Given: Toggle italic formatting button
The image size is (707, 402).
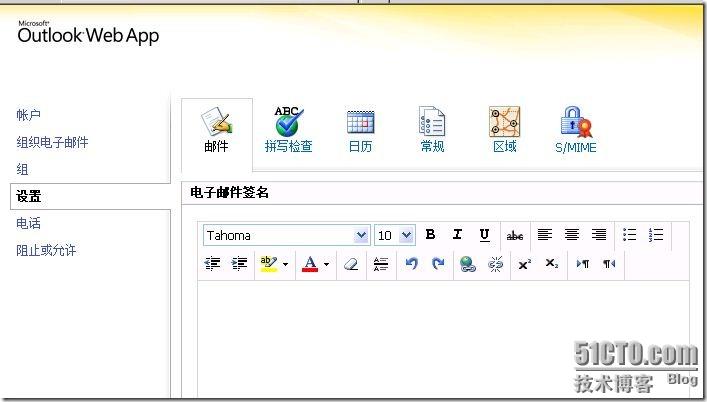Looking at the screenshot, I should [x=457, y=235].
